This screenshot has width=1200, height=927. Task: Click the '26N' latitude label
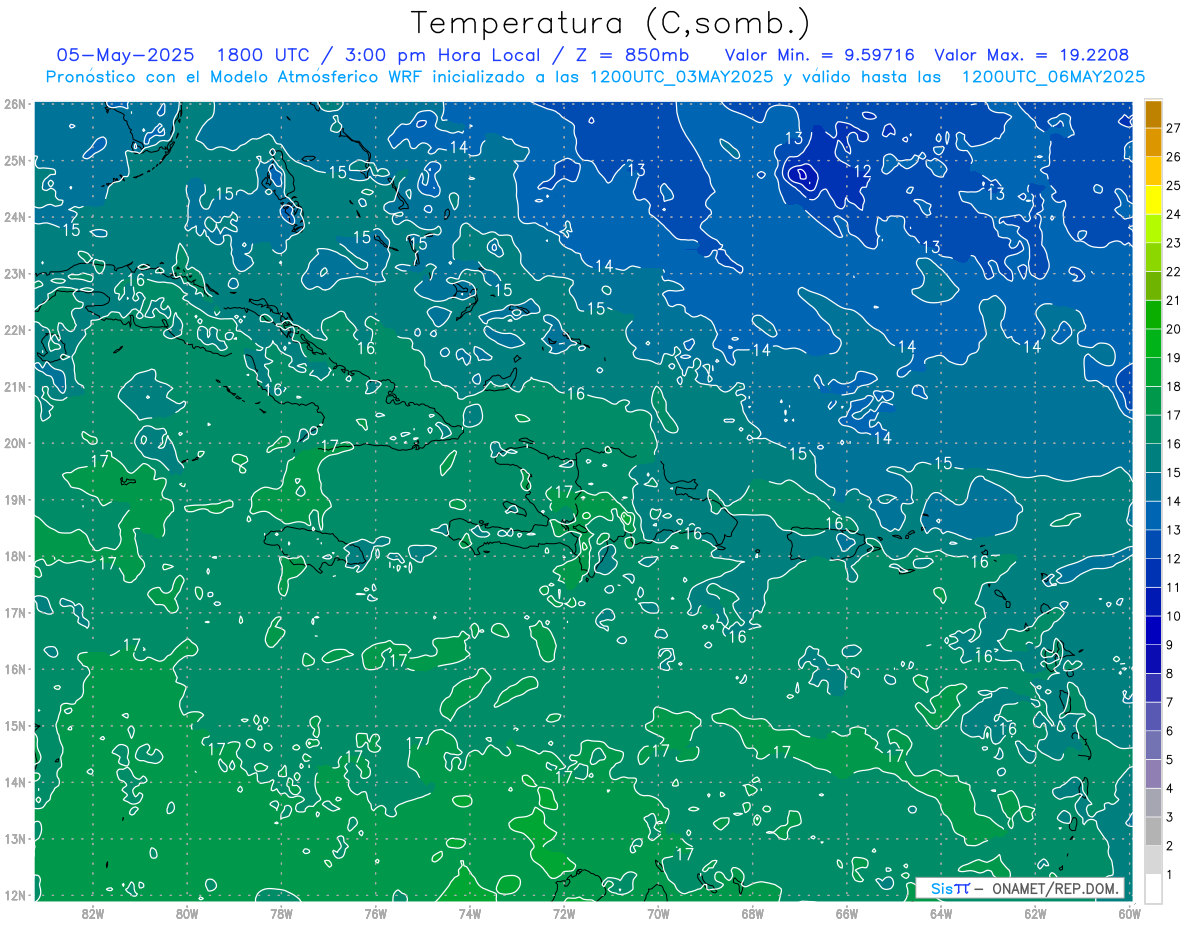15,104
